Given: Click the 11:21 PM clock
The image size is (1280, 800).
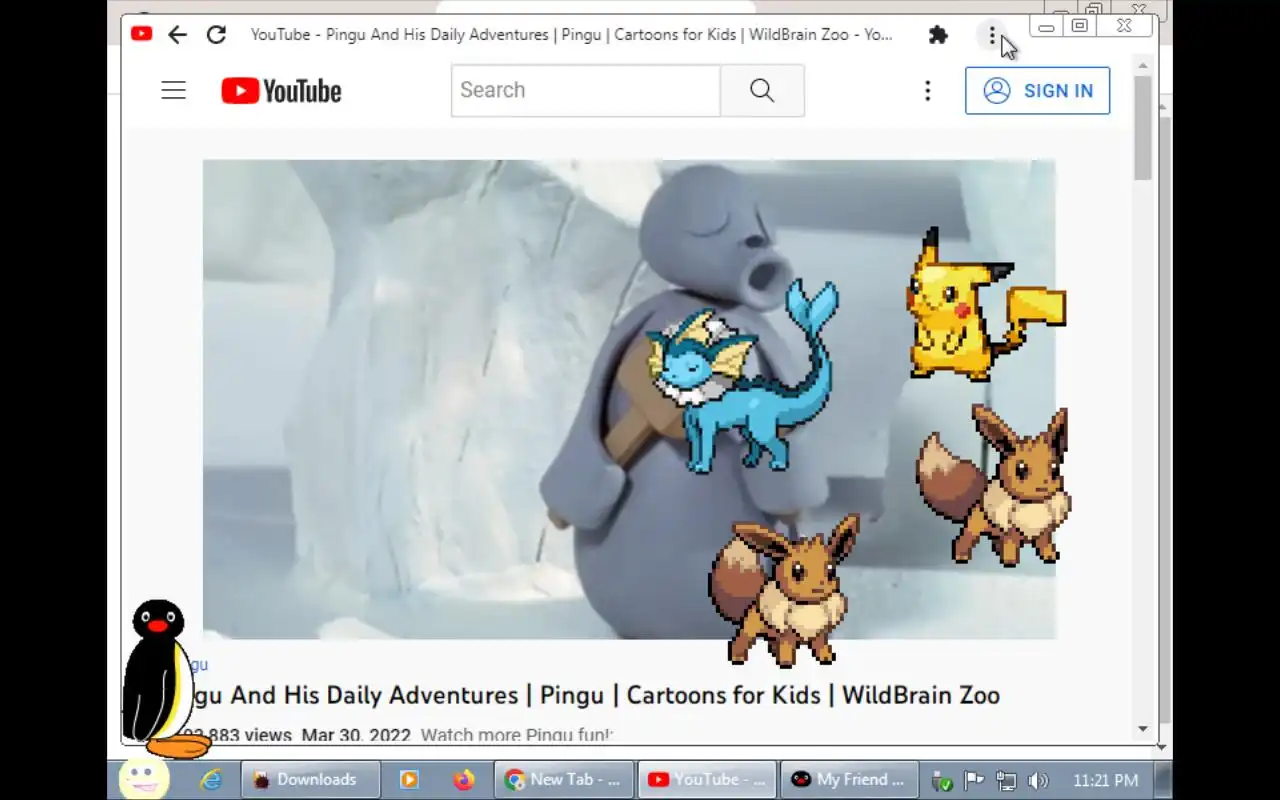Looking at the screenshot, I should 1105,780.
